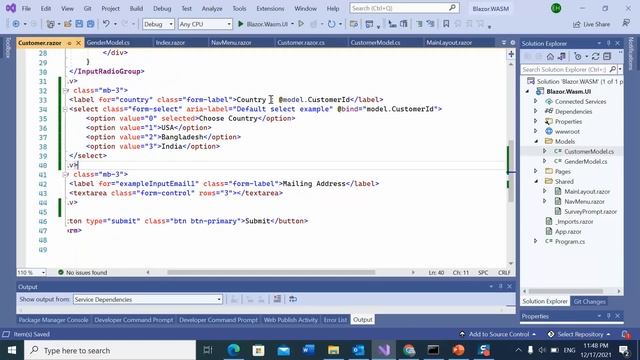Open the Build menu
Viewport: 640px width, 360px height.
136,8
